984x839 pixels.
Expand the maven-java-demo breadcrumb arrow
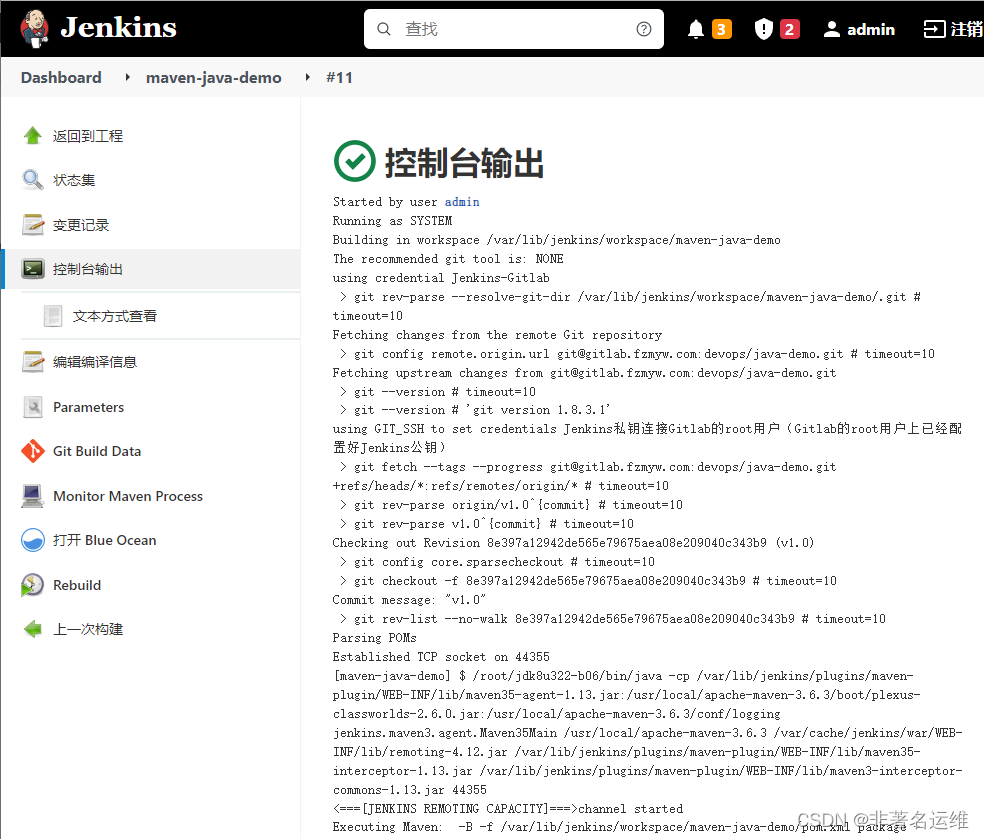coord(308,77)
